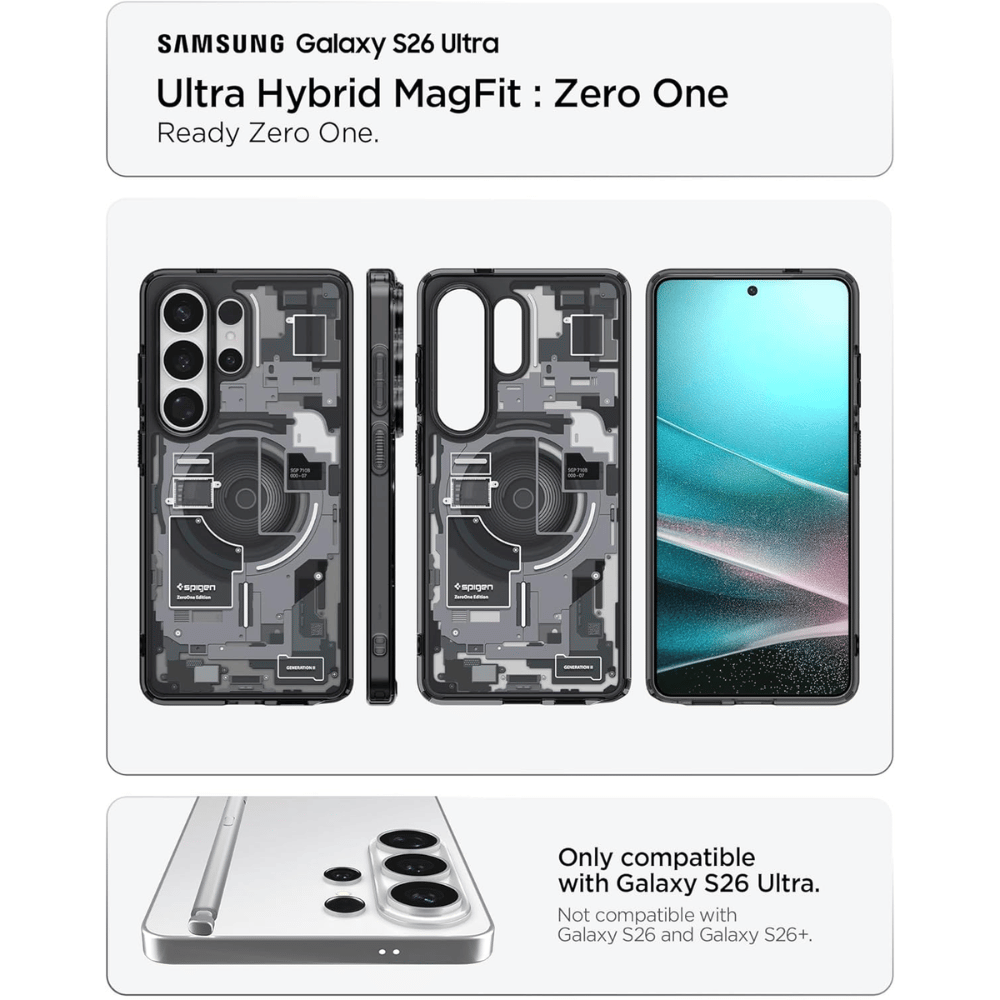The image size is (1000, 1000).
Task: Click the Spigen logo on empty case
Action: [474, 587]
